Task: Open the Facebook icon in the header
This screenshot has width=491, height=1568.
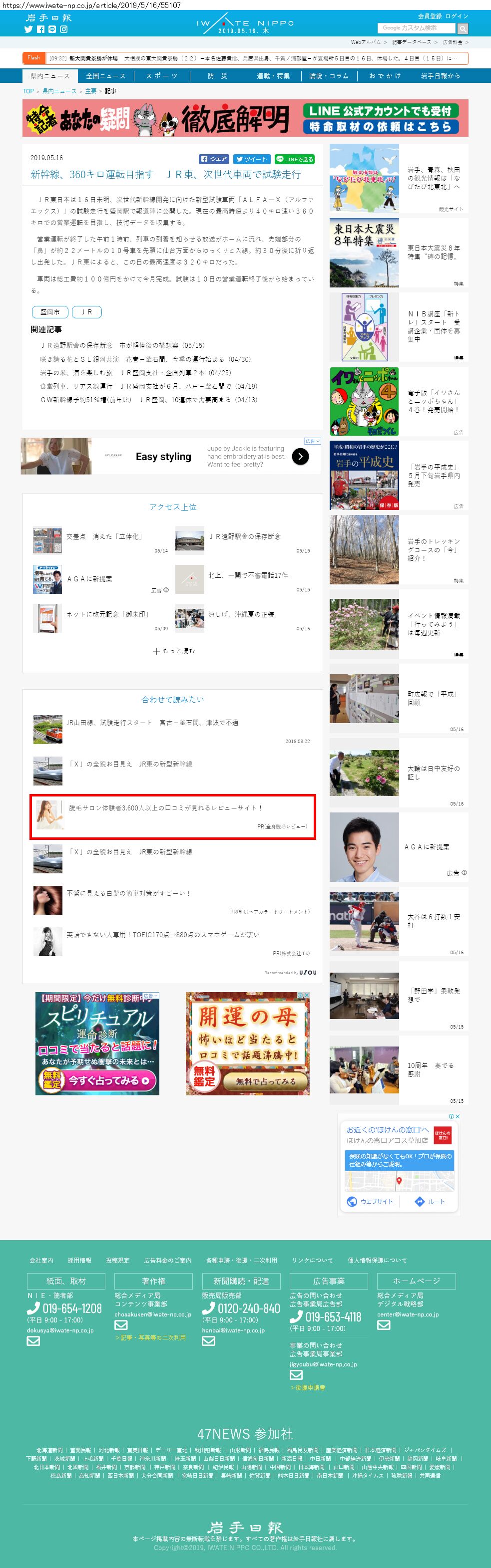Action: 40,29
